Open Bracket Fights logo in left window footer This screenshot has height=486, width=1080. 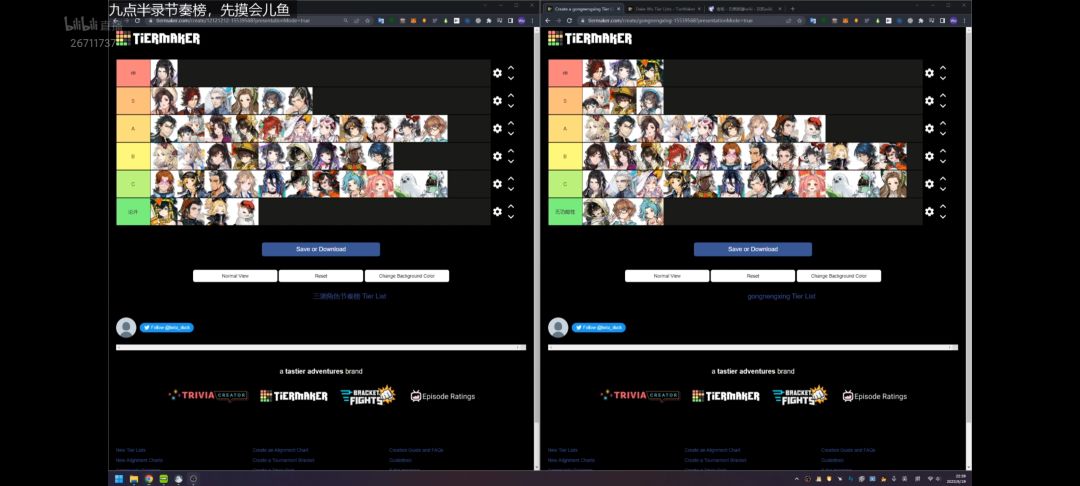[368, 395]
